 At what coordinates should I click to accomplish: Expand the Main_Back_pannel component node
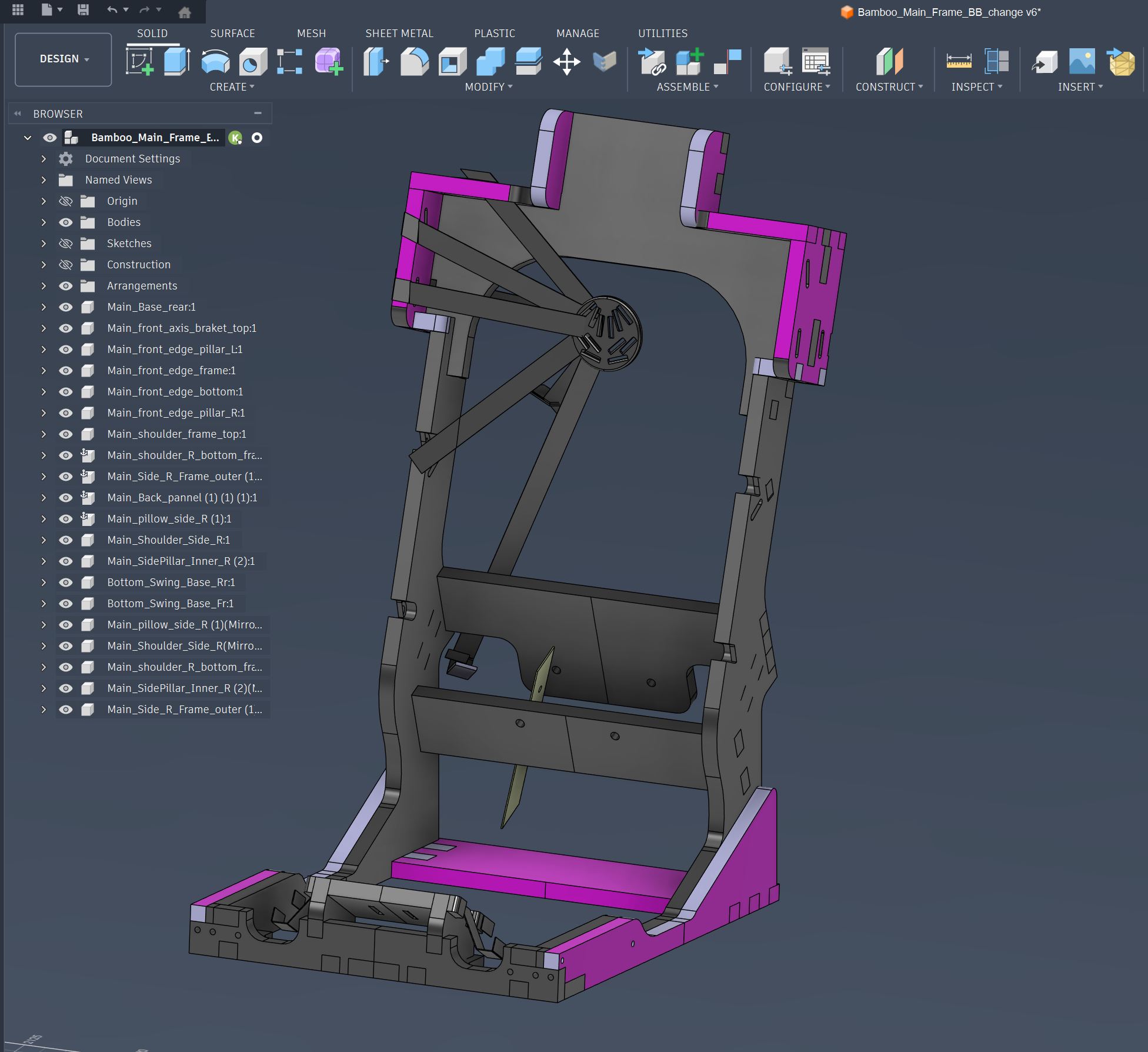[x=44, y=498]
